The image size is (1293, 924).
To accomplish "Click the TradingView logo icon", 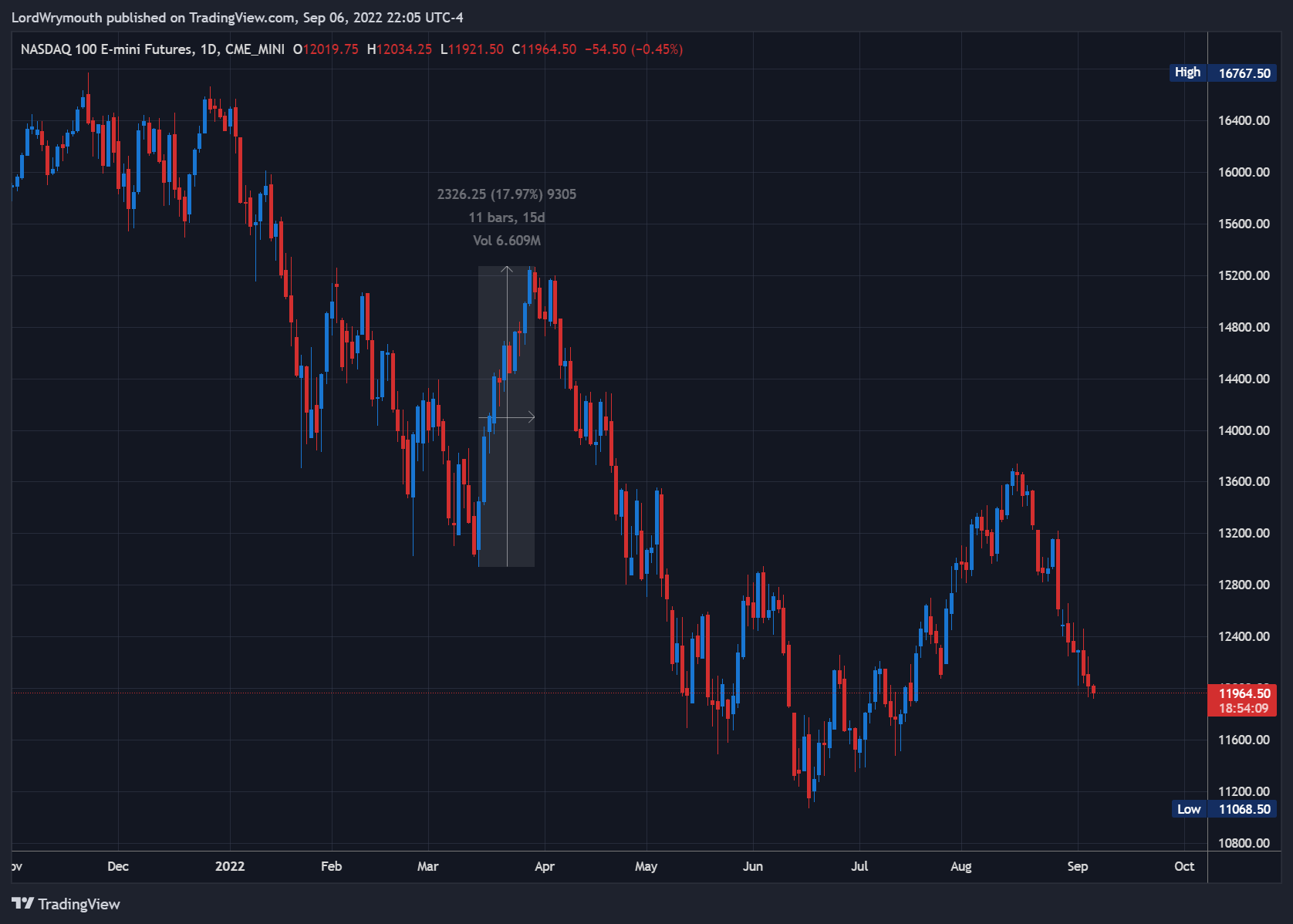I will point(22,903).
